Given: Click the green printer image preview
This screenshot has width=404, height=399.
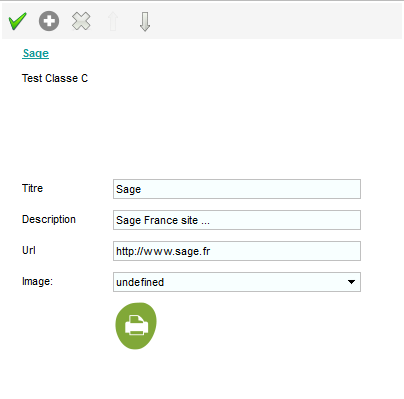Looking at the screenshot, I should [136, 326].
